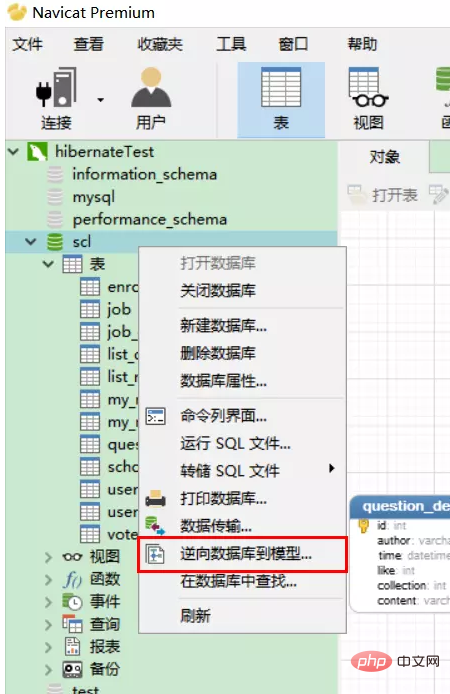Image resolution: width=450 pixels, height=694 pixels.
Task: Choose 命令列界面... from context menu
Action: [223, 416]
